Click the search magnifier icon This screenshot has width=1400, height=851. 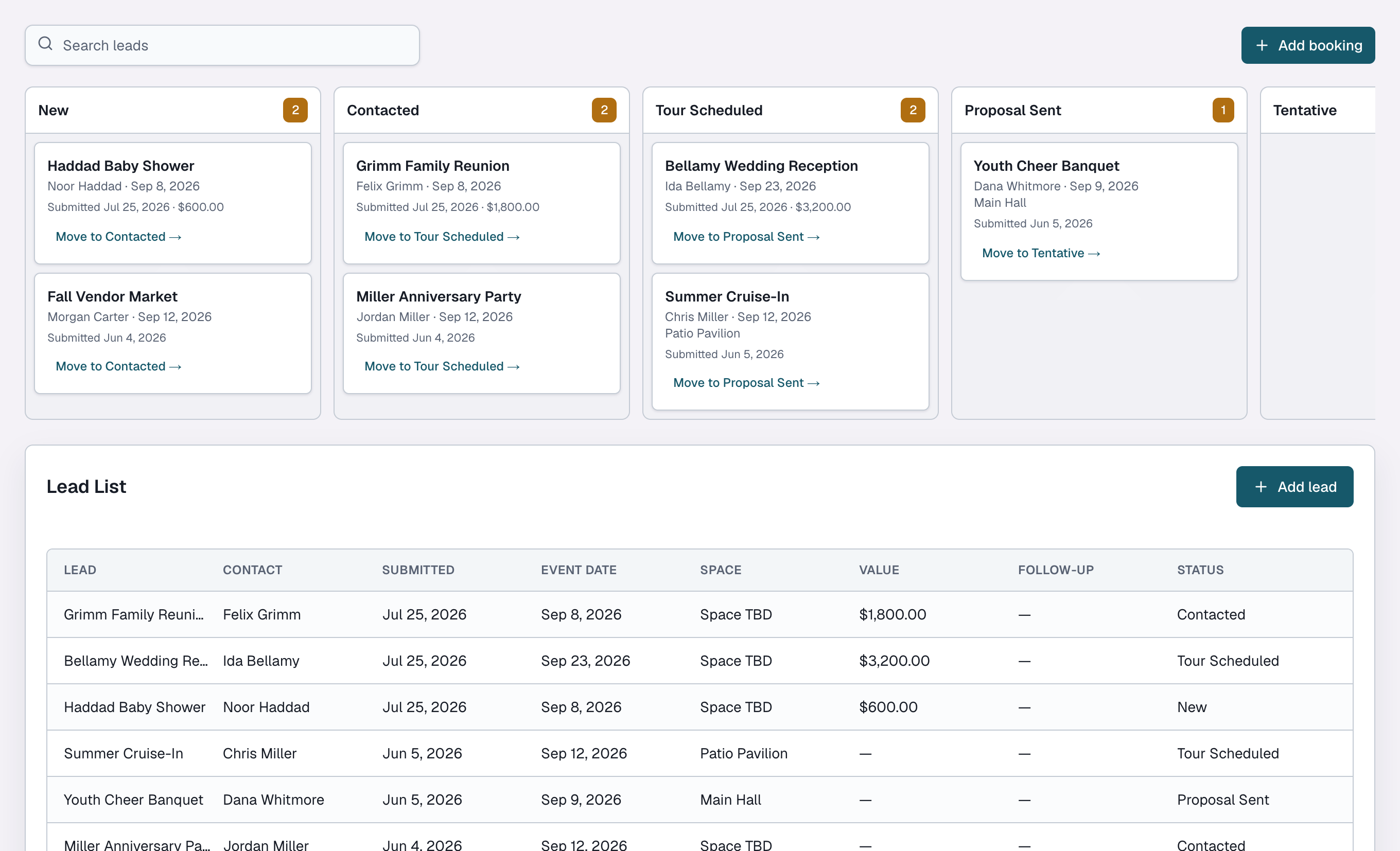point(45,44)
